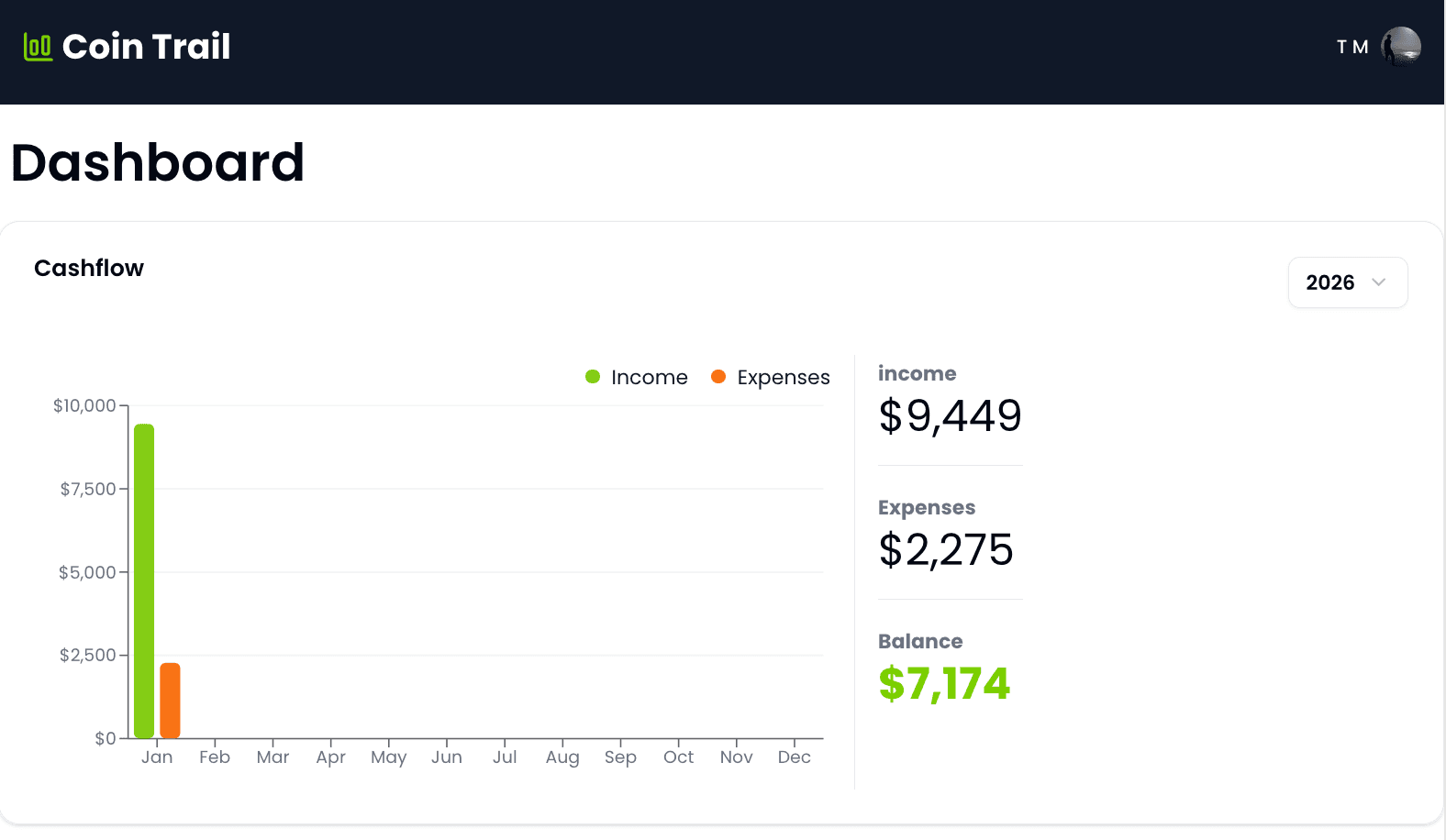Click the $9,449 income total
Screen dimensions: 1446x840
coord(950,416)
